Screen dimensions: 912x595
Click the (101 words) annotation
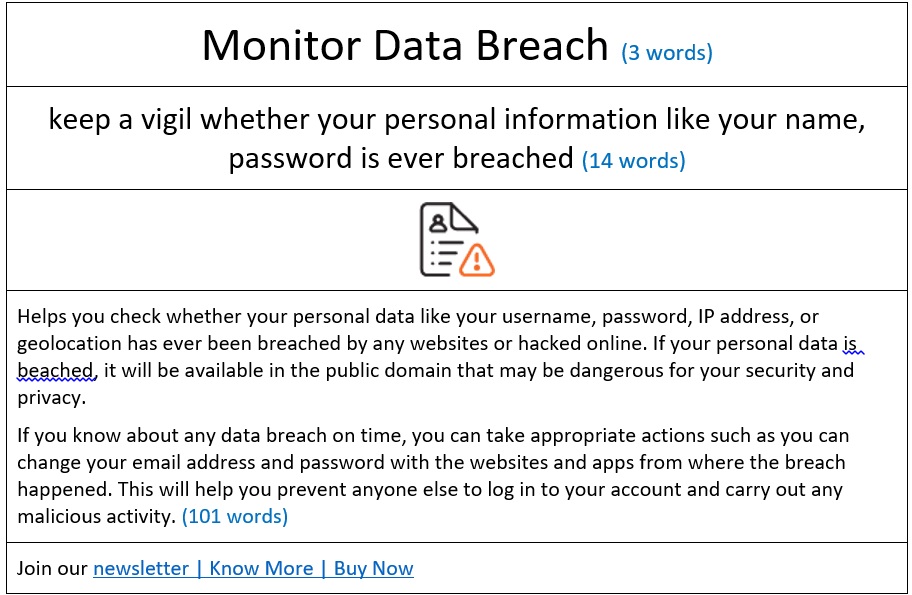(235, 516)
